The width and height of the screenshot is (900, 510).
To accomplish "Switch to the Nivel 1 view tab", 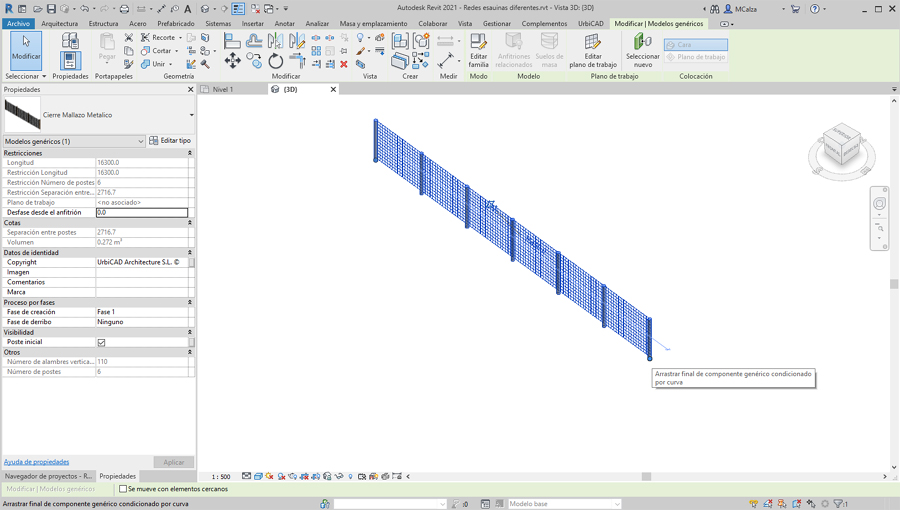I will click(222, 89).
